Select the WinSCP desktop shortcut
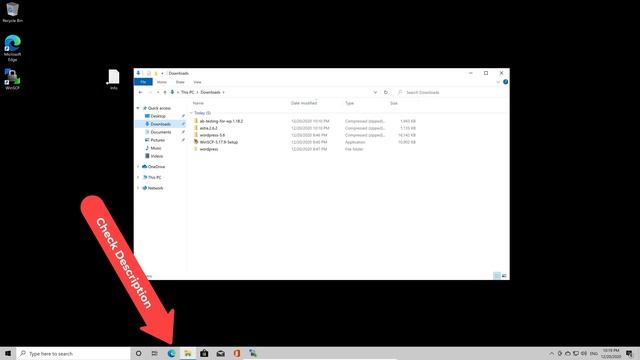Screen dimensions: 640x360 point(12,79)
